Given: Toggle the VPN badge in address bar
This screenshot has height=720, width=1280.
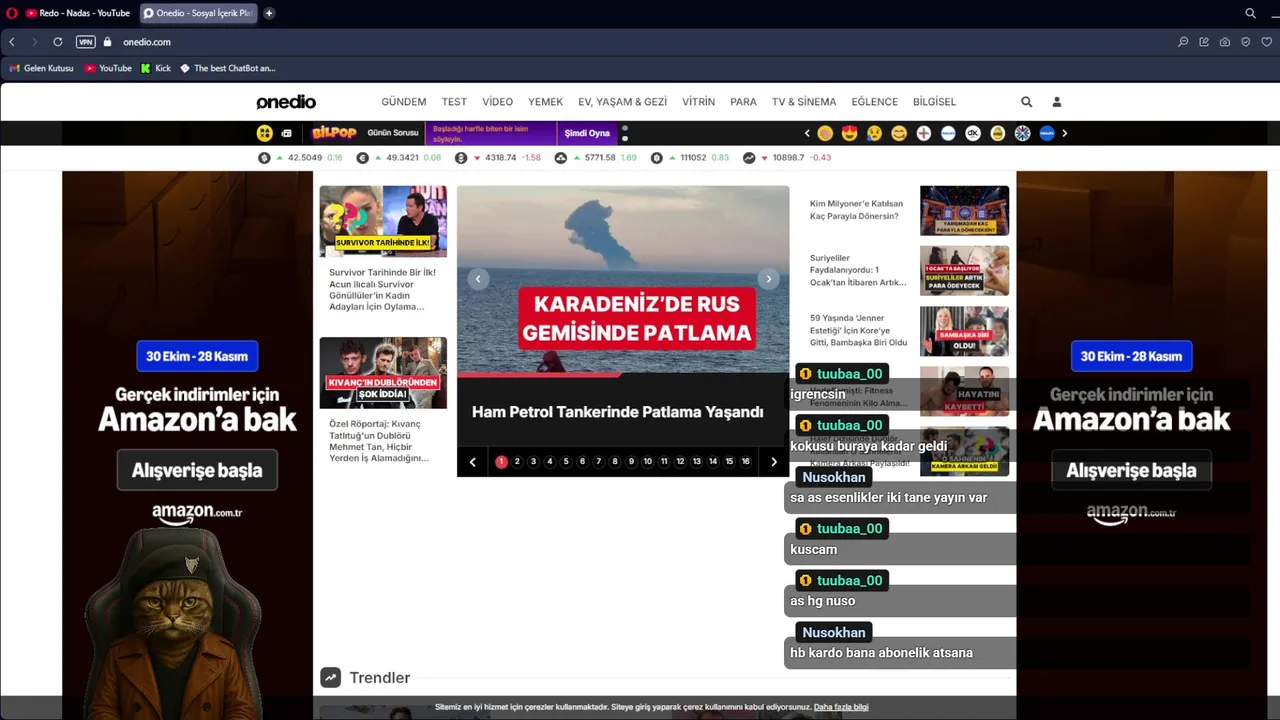Looking at the screenshot, I should [x=85, y=42].
